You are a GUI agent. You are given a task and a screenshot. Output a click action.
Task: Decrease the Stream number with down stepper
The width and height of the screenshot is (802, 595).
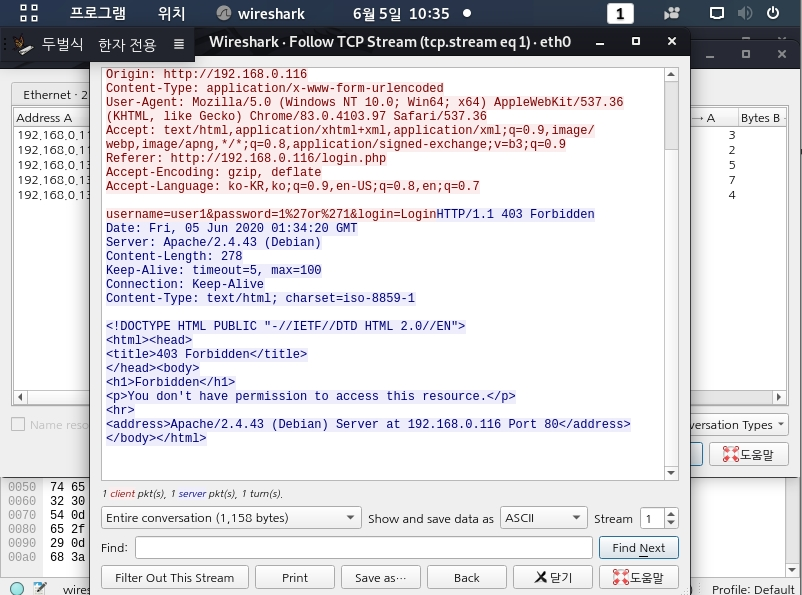point(671,524)
